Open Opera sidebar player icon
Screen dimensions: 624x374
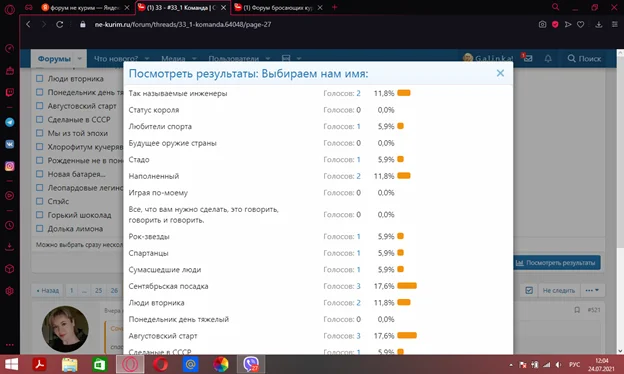click(x=10, y=196)
